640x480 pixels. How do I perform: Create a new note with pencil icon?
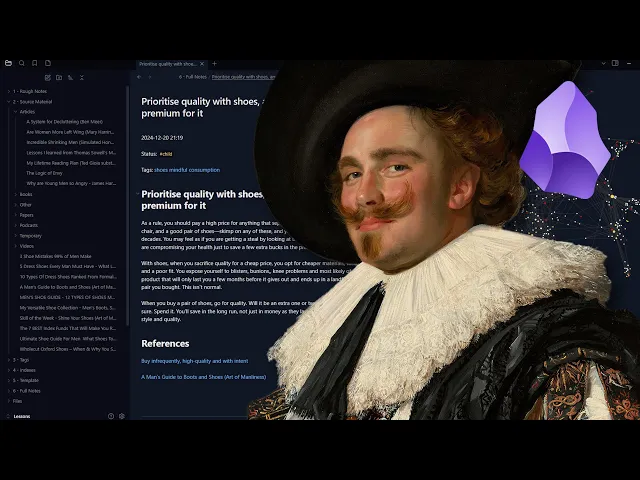(48, 78)
